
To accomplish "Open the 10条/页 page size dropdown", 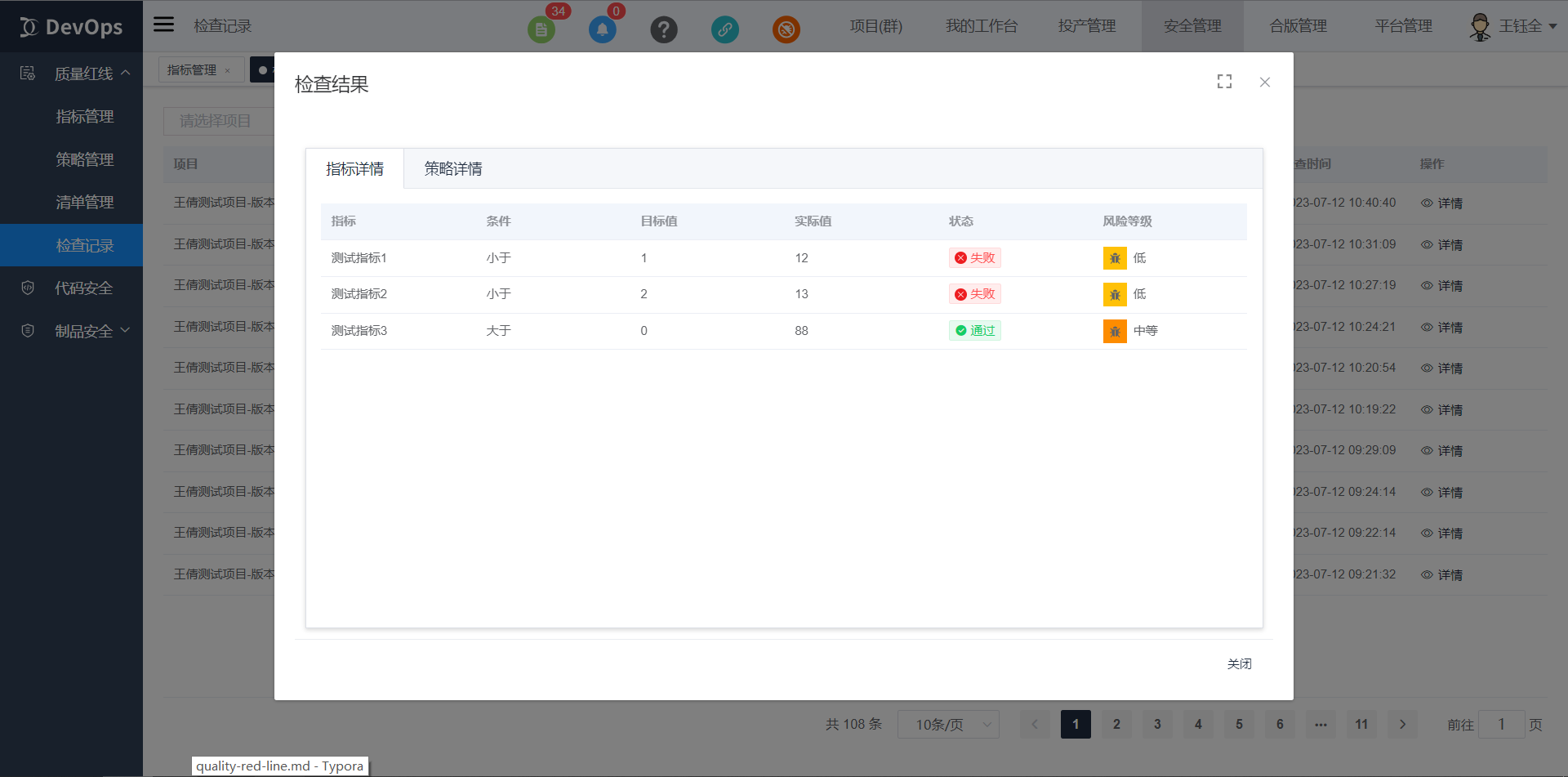I will [947, 724].
